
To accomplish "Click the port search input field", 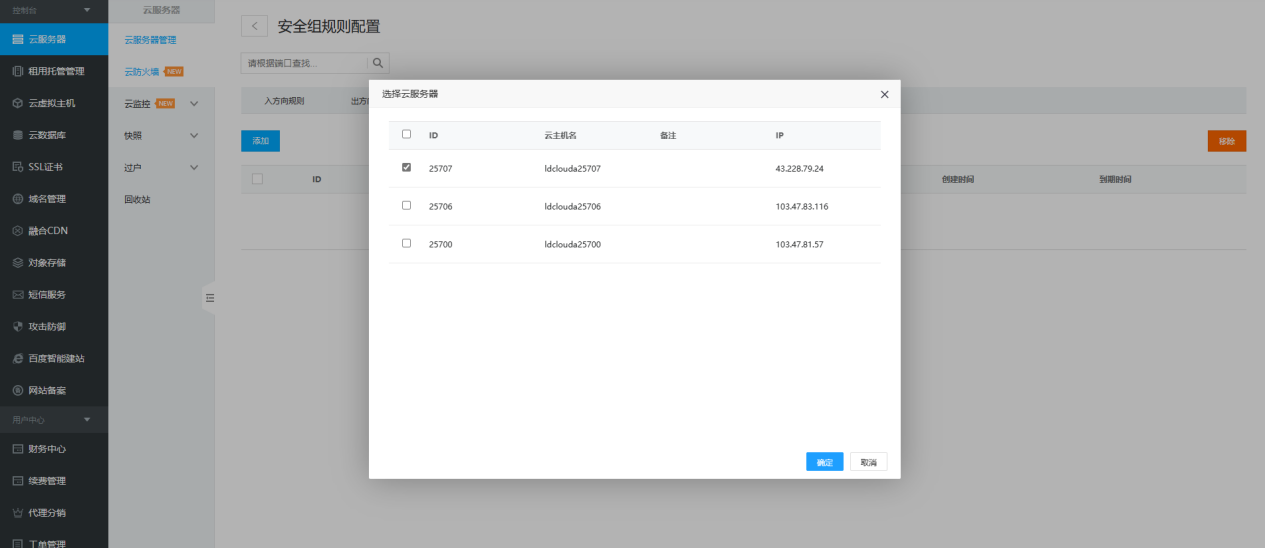I will click(304, 63).
